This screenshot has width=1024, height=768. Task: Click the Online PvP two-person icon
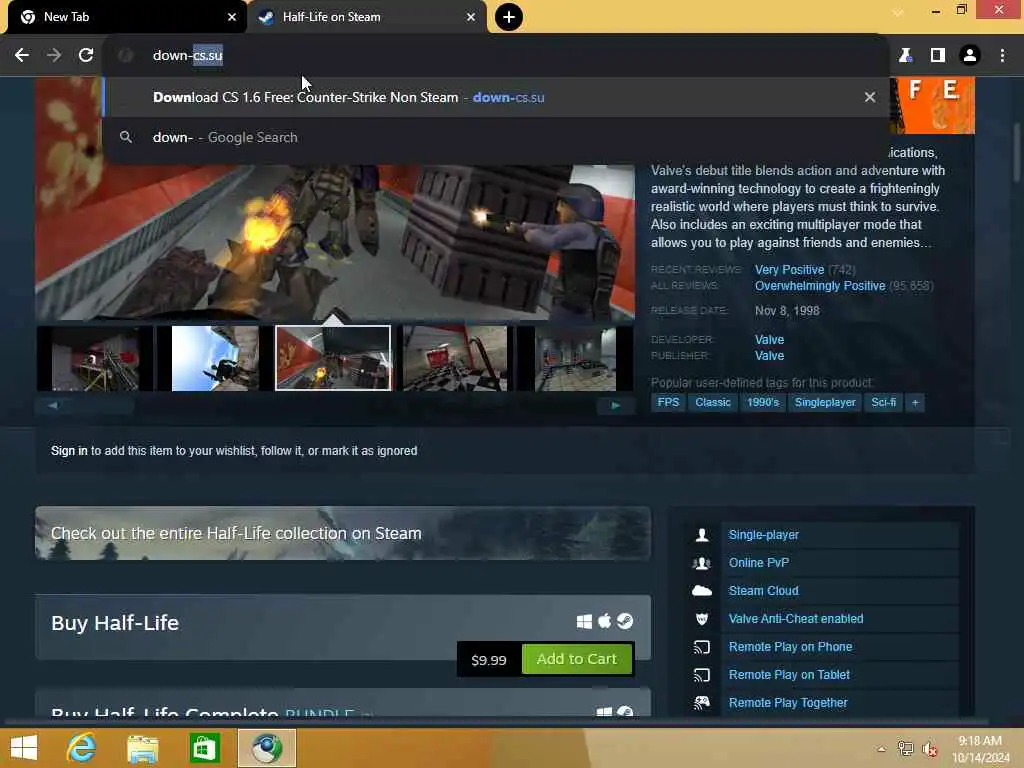click(702, 563)
